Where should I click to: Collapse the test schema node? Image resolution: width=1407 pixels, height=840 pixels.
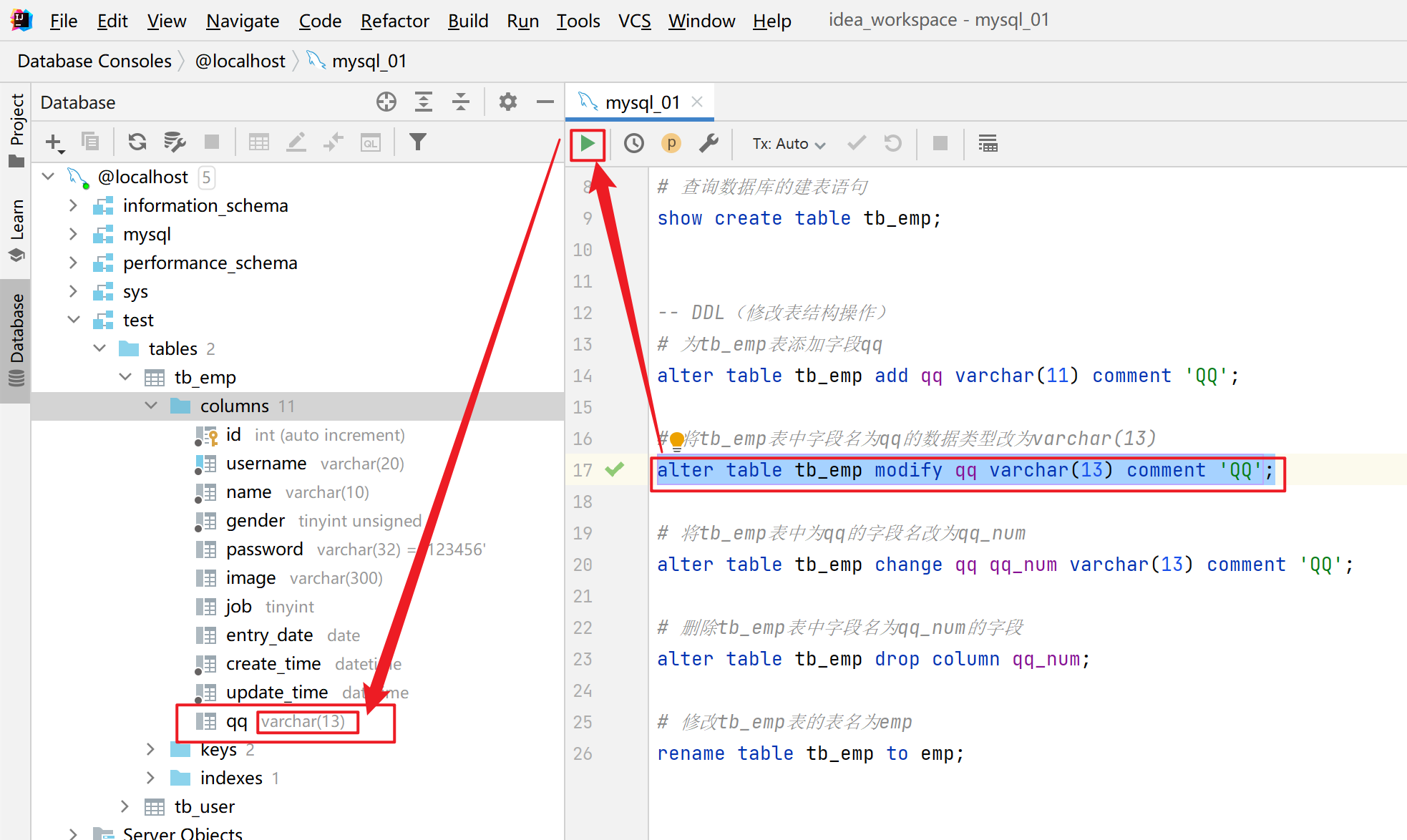tap(73, 320)
